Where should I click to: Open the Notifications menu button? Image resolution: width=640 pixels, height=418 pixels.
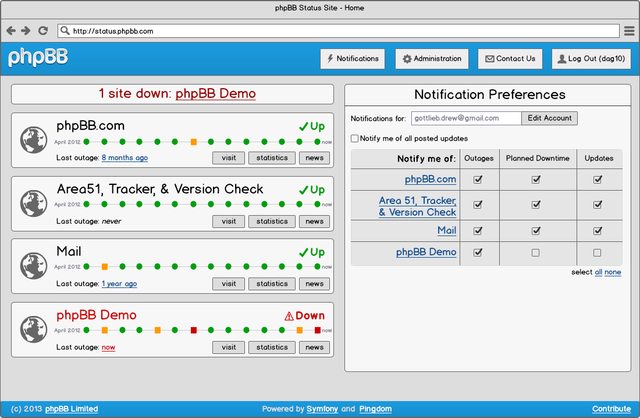pyautogui.click(x=353, y=59)
